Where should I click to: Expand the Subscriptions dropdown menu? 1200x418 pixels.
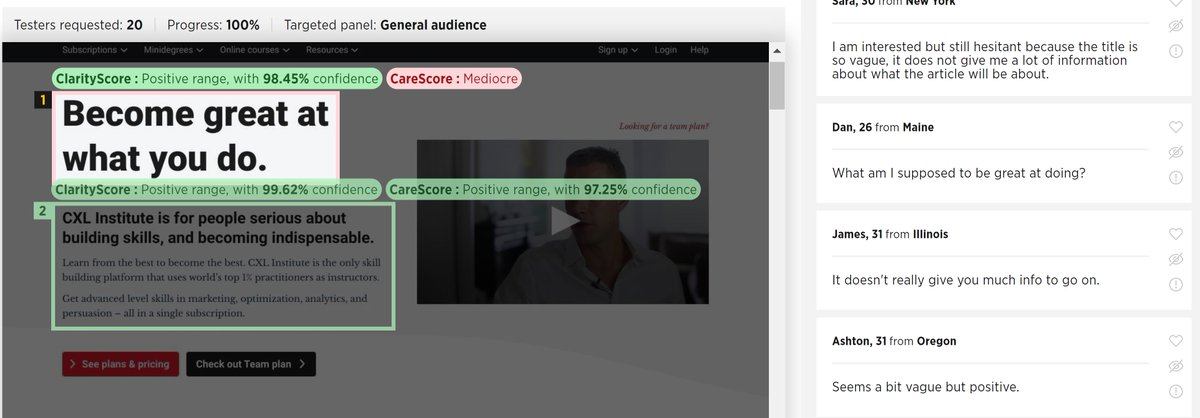click(95, 50)
